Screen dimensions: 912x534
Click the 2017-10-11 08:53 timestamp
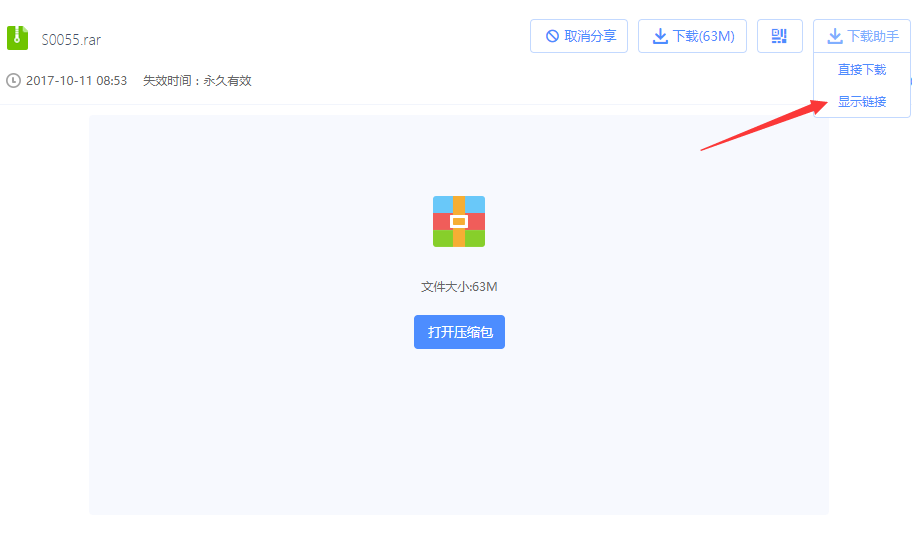[x=76, y=80]
